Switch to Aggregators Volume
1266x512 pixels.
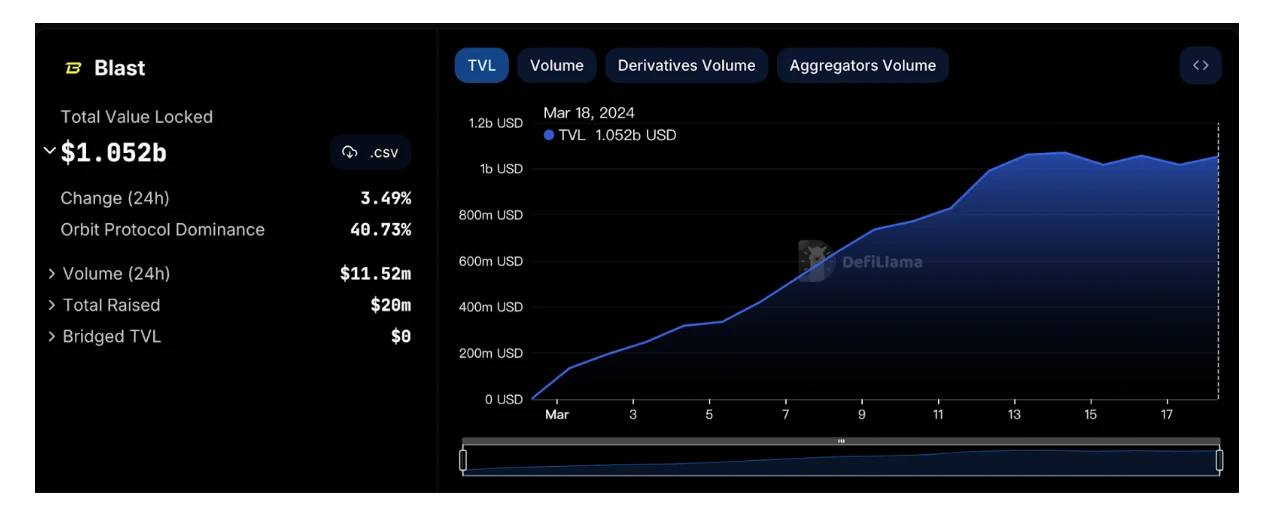862,65
